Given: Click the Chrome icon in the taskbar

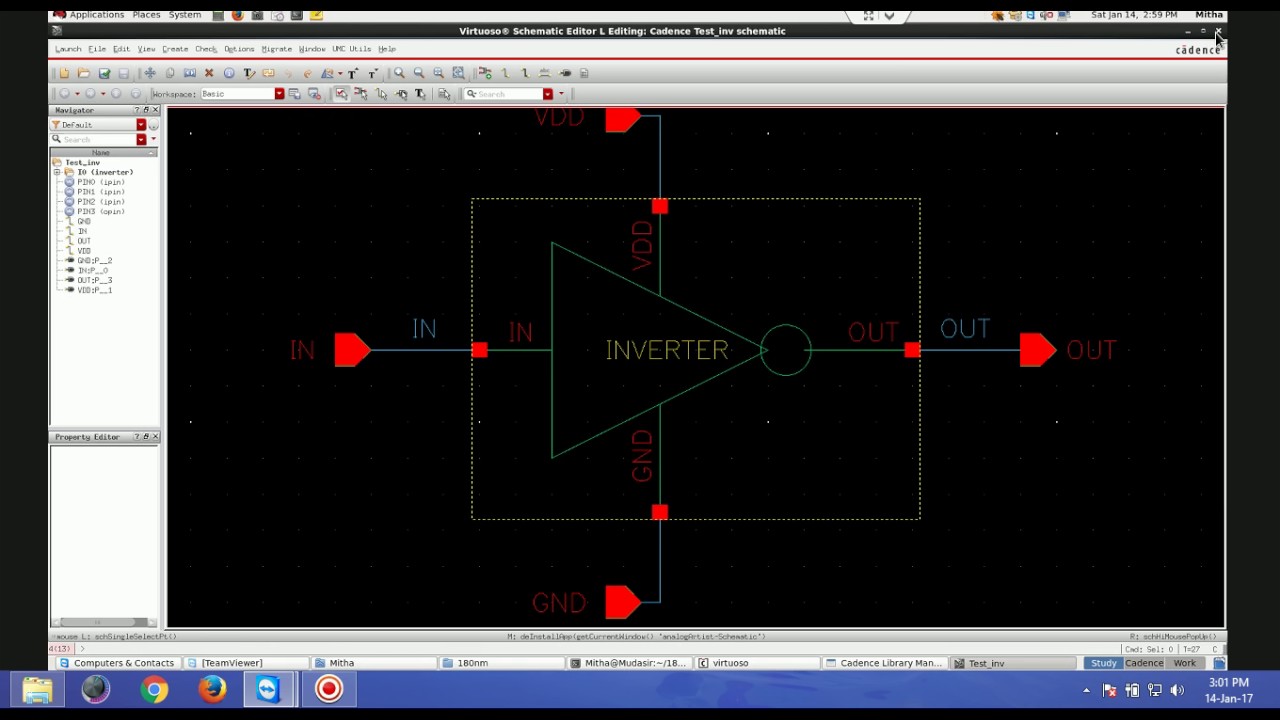Looking at the screenshot, I should tap(154, 689).
